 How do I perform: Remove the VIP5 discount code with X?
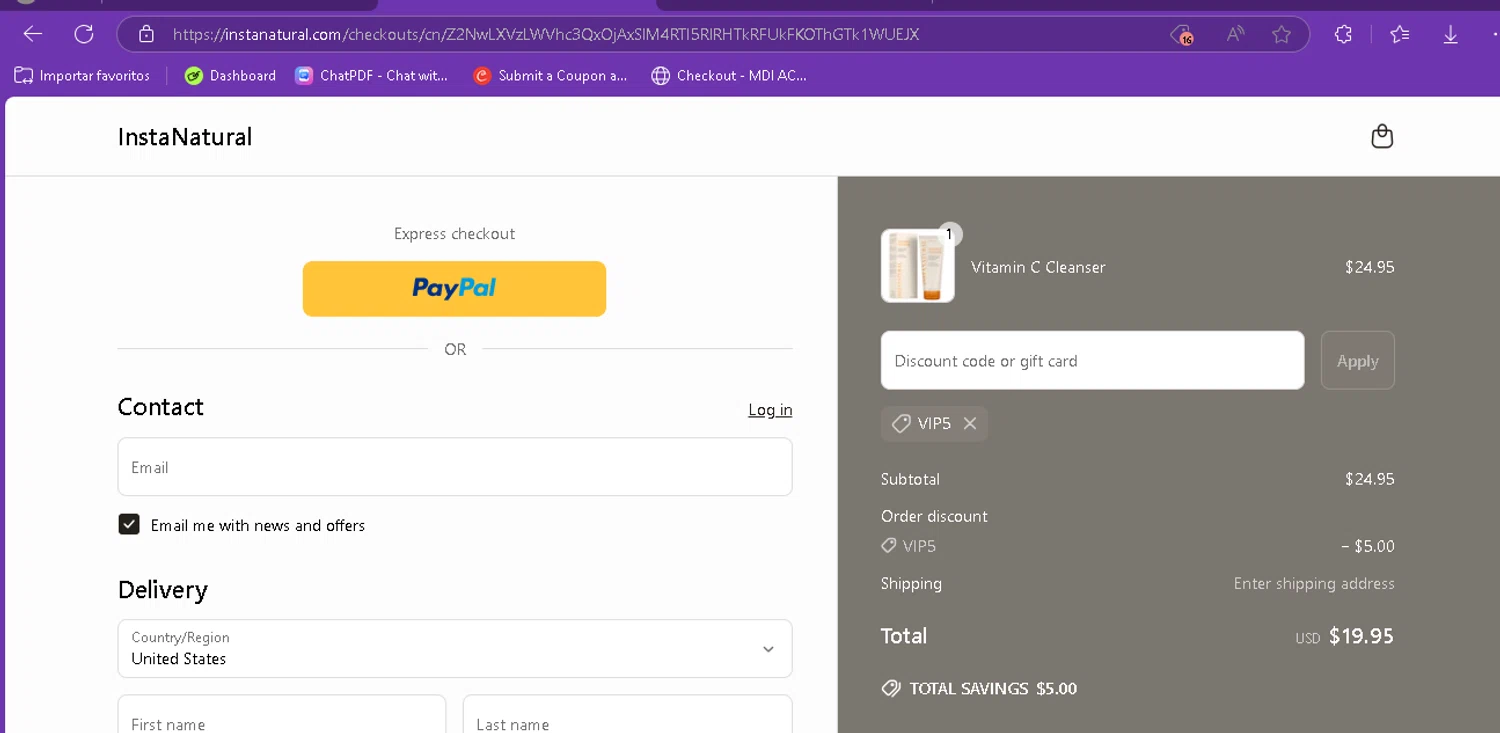coord(970,424)
